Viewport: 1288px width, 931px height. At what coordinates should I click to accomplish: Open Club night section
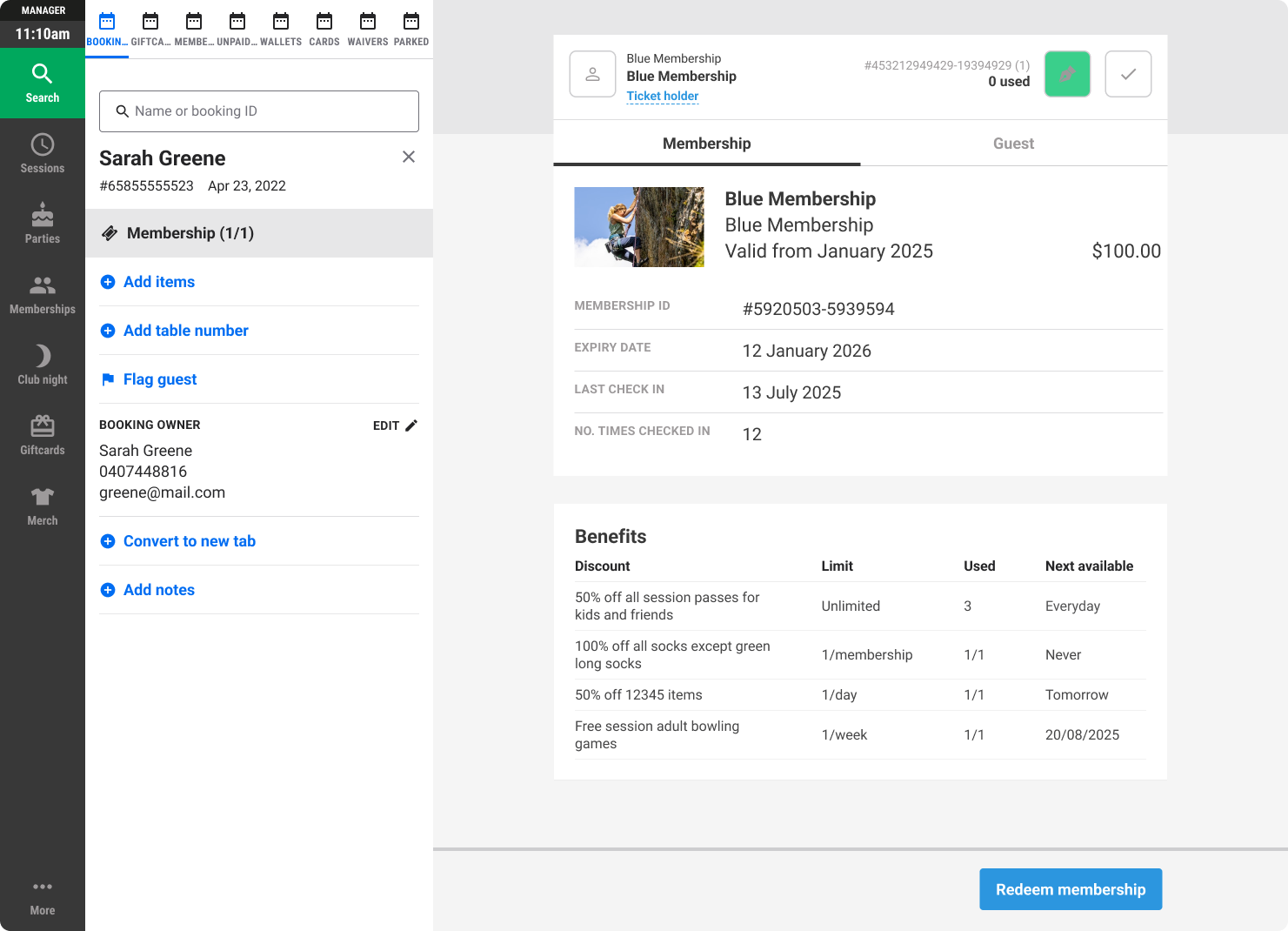pyautogui.click(x=43, y=365)
